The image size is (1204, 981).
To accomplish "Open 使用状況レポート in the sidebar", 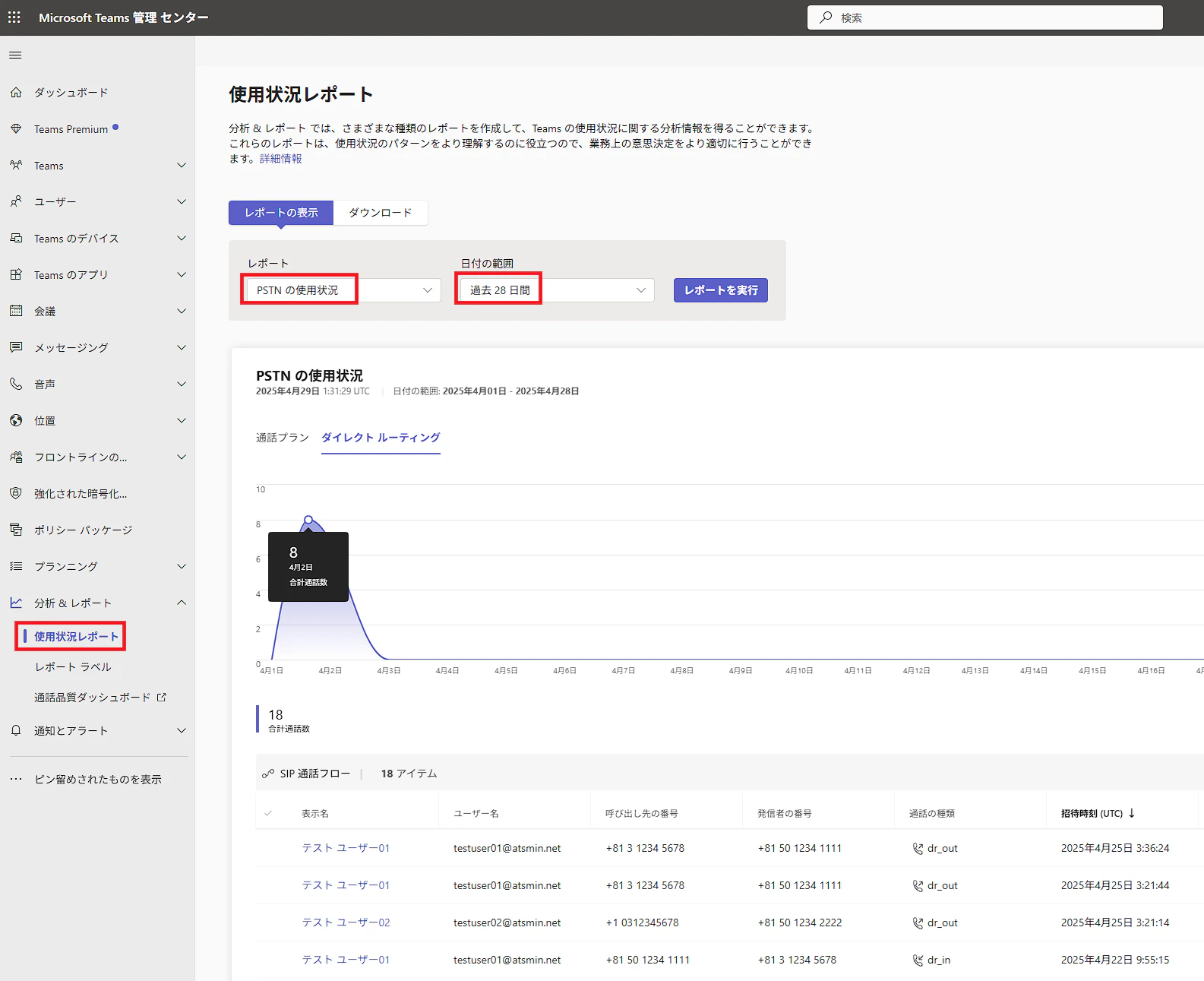I will [77, 637].
